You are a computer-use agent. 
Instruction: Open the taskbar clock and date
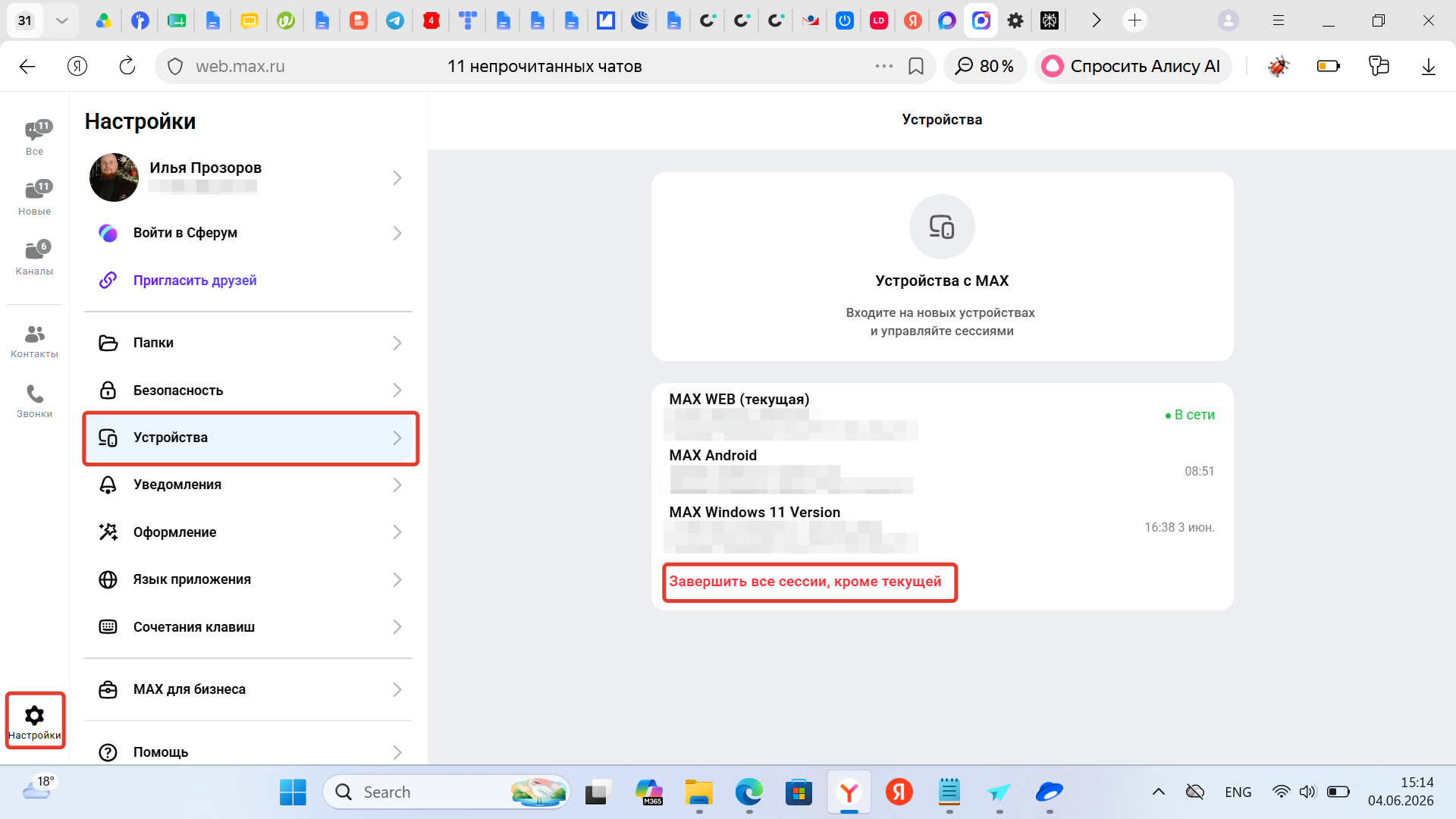1401,792
